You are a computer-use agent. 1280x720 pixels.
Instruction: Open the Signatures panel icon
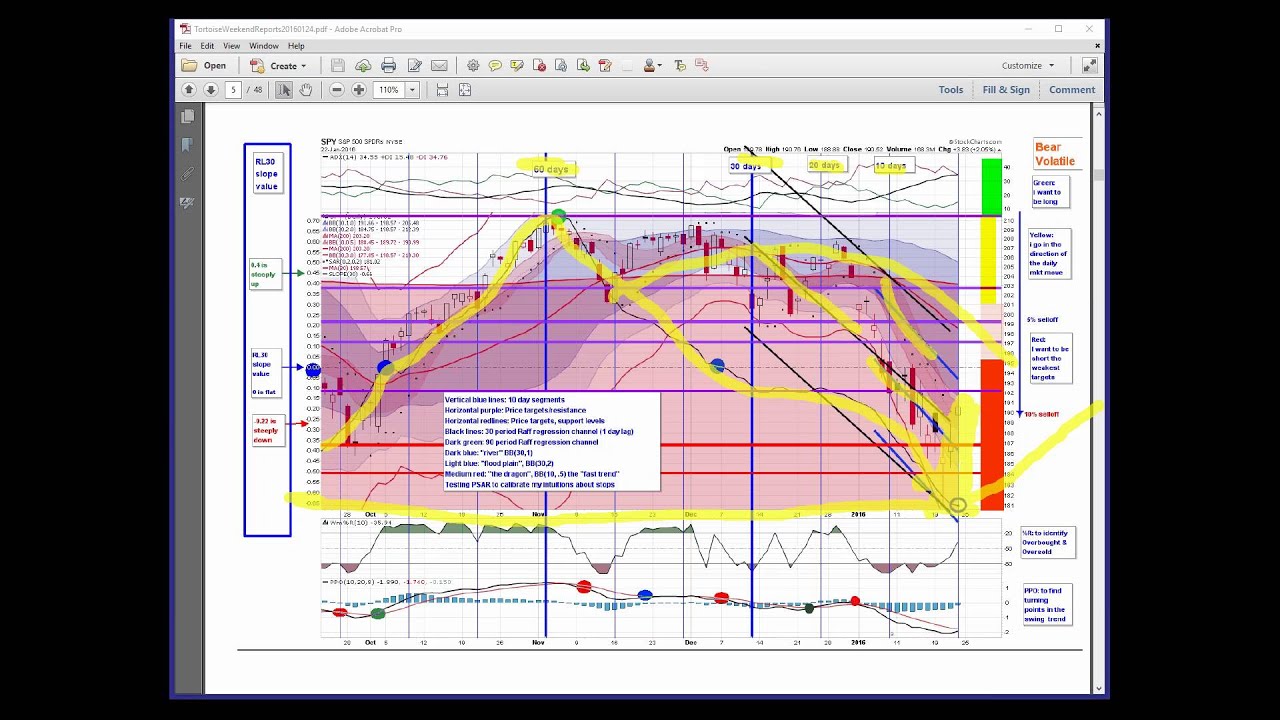point(187,203)
